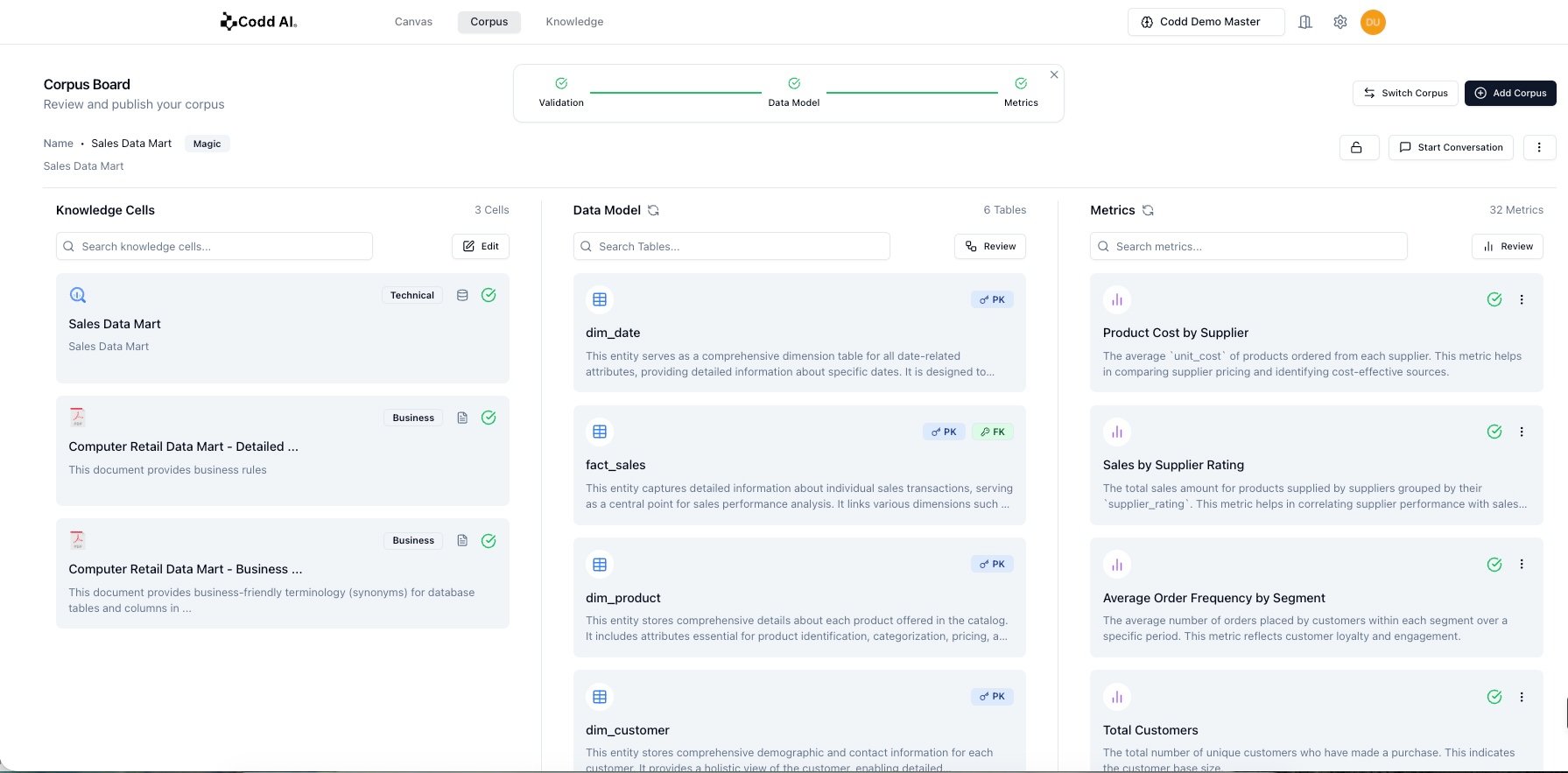This screenshot has height=773, width=1568.
Task: Click the Start Conversation button
Action: click(x=1451, y=147)
